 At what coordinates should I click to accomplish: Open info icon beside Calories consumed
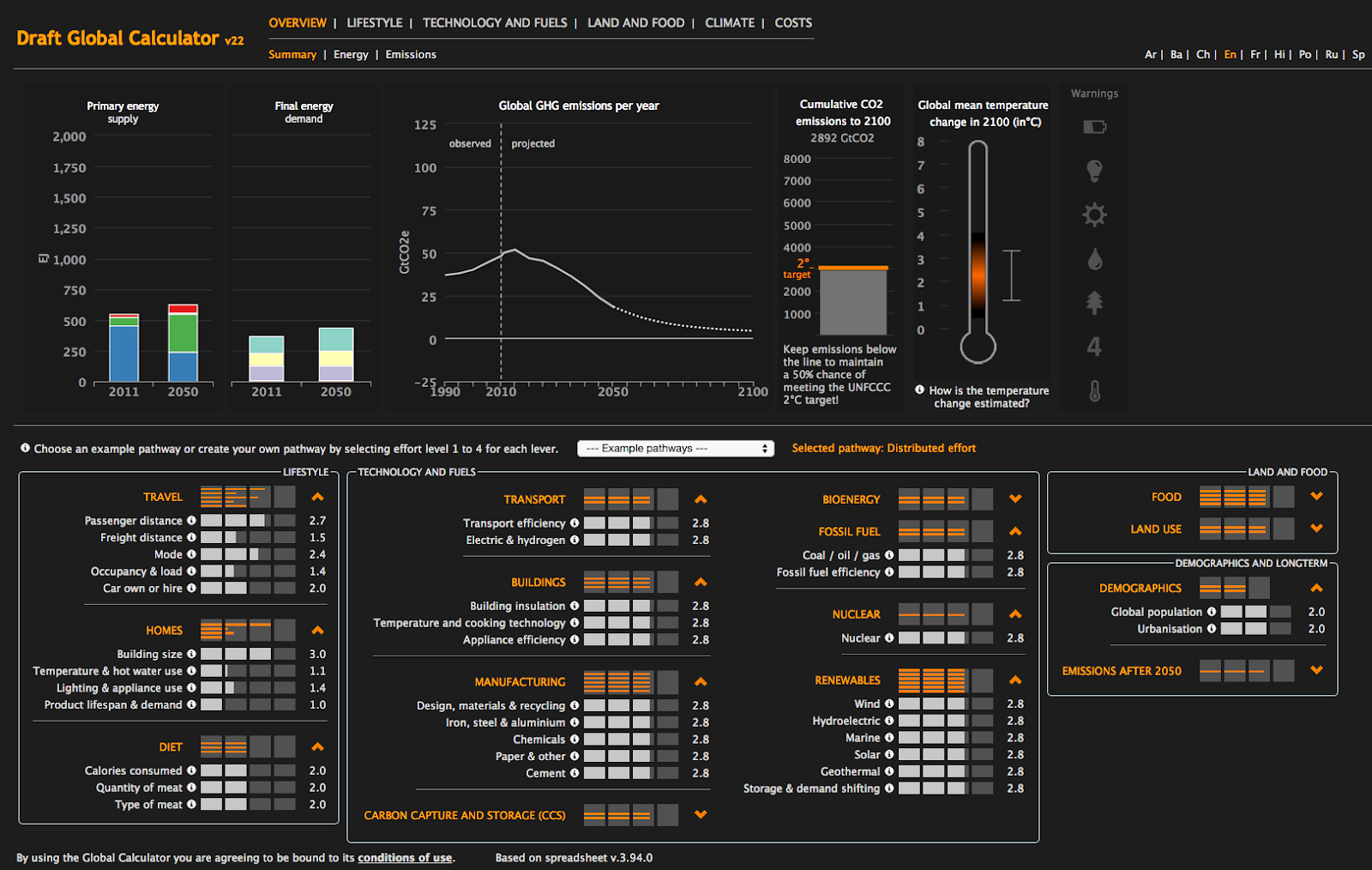tap(191, 770)
